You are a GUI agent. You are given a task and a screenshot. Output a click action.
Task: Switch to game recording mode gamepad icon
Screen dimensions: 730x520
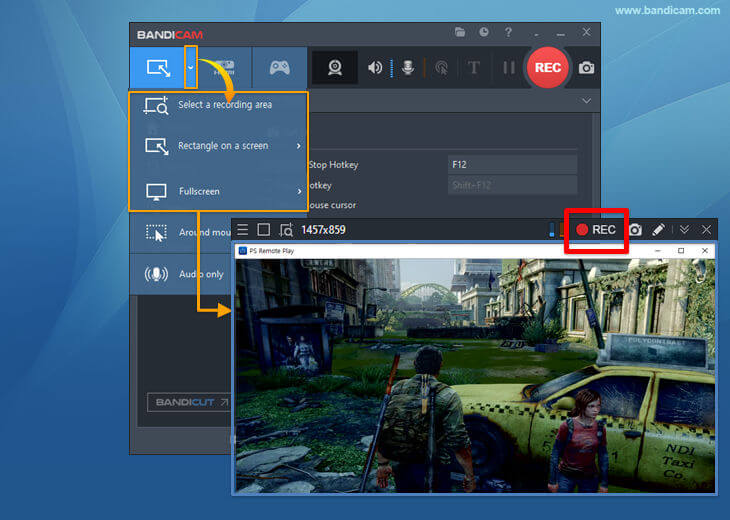(x=279, y=68)
